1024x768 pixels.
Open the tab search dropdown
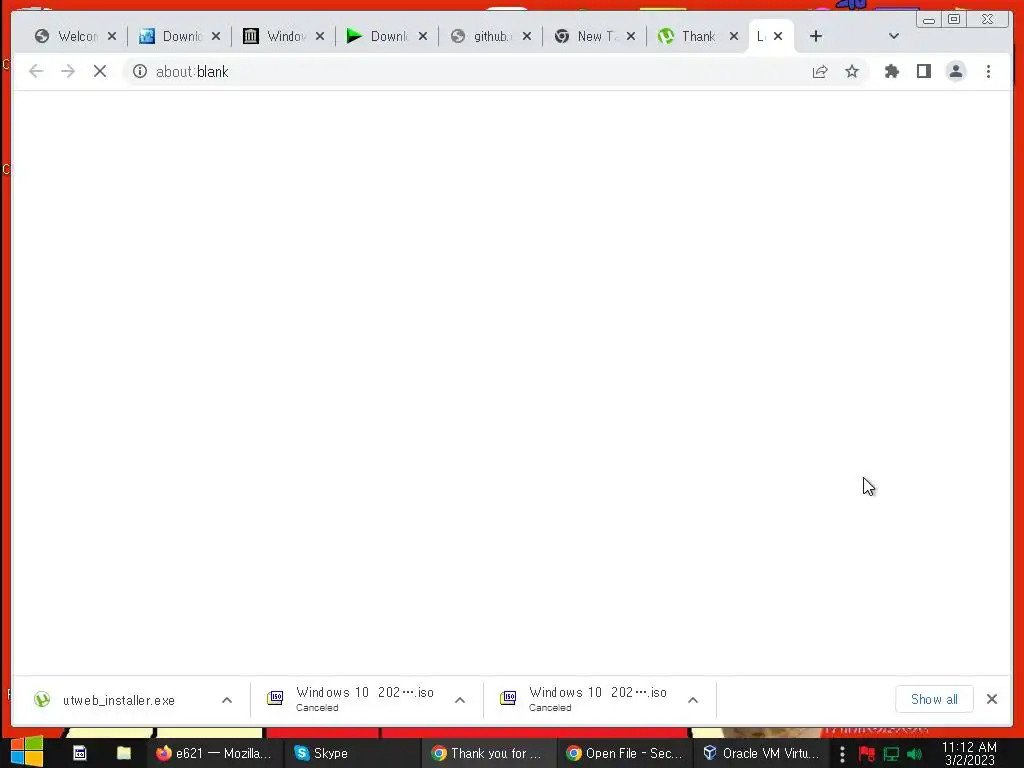coord(894,37)
